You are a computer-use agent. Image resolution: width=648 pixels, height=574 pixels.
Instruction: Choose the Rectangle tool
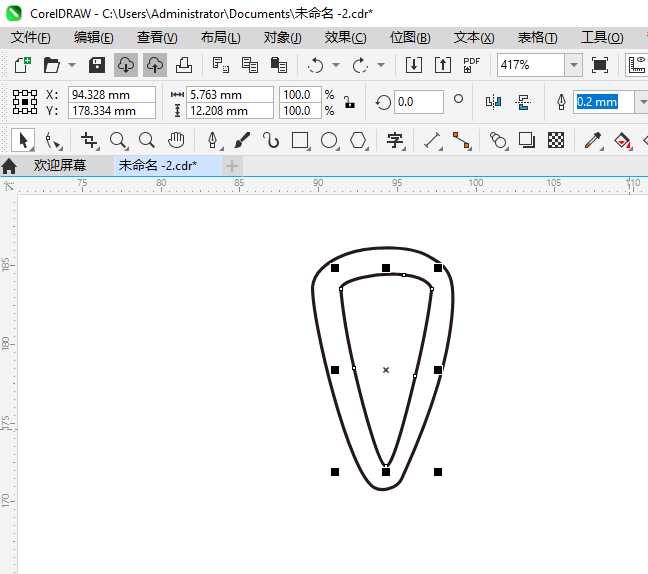[x=300, y=140]
